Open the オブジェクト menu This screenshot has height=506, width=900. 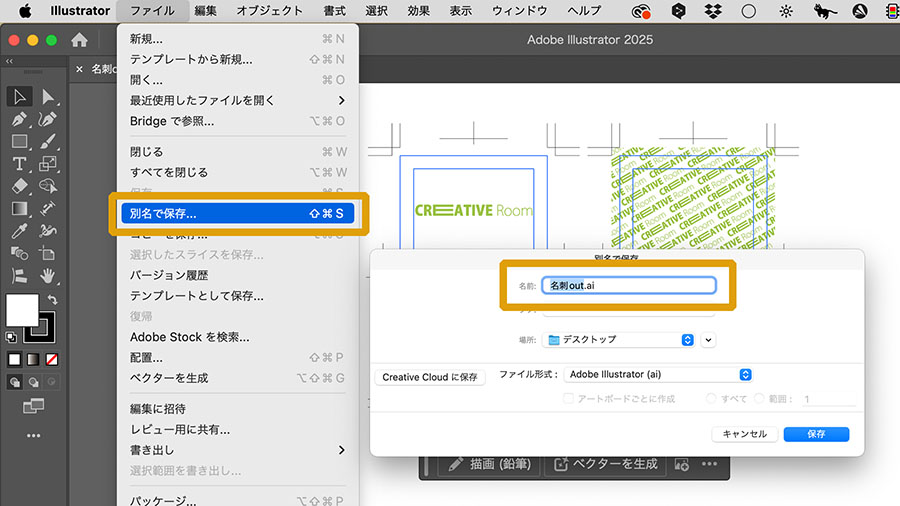tap(269, 11)
